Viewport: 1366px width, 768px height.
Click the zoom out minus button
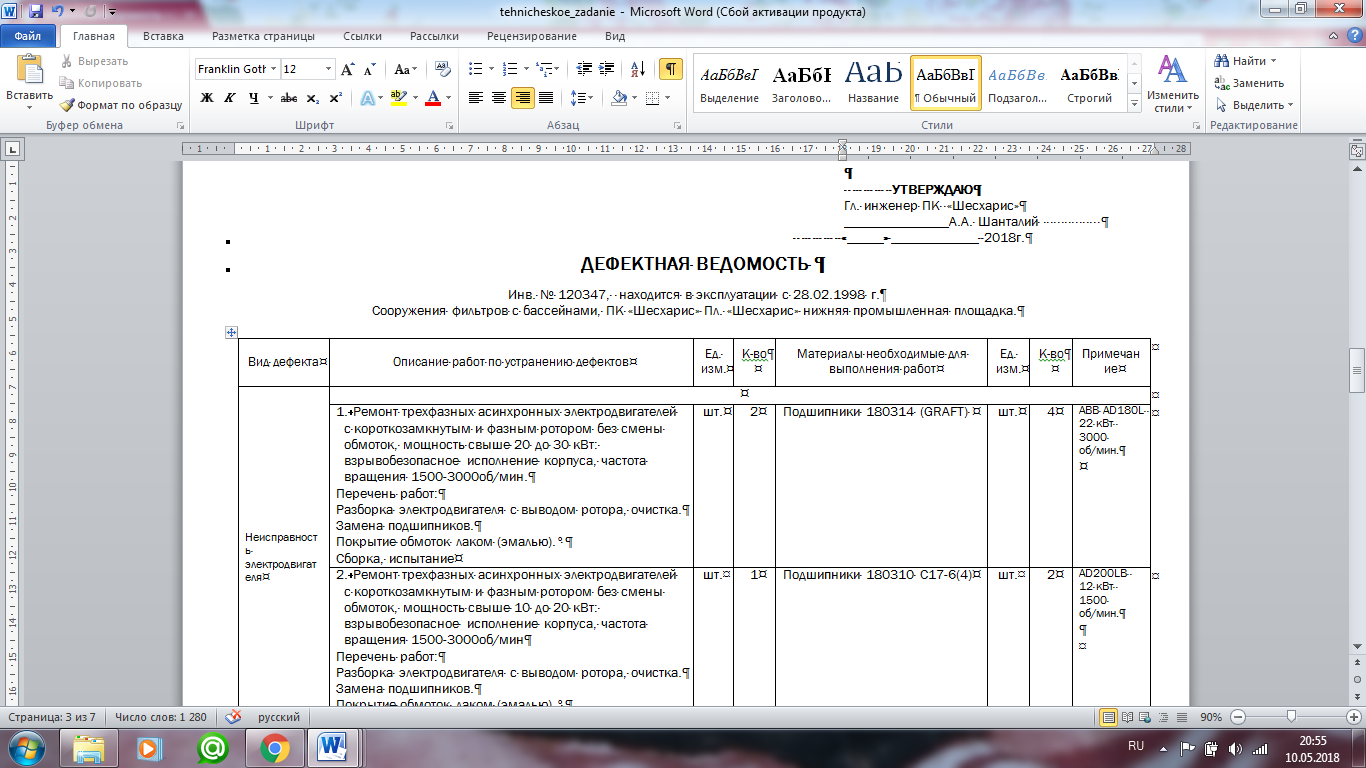click(1240, 718)
